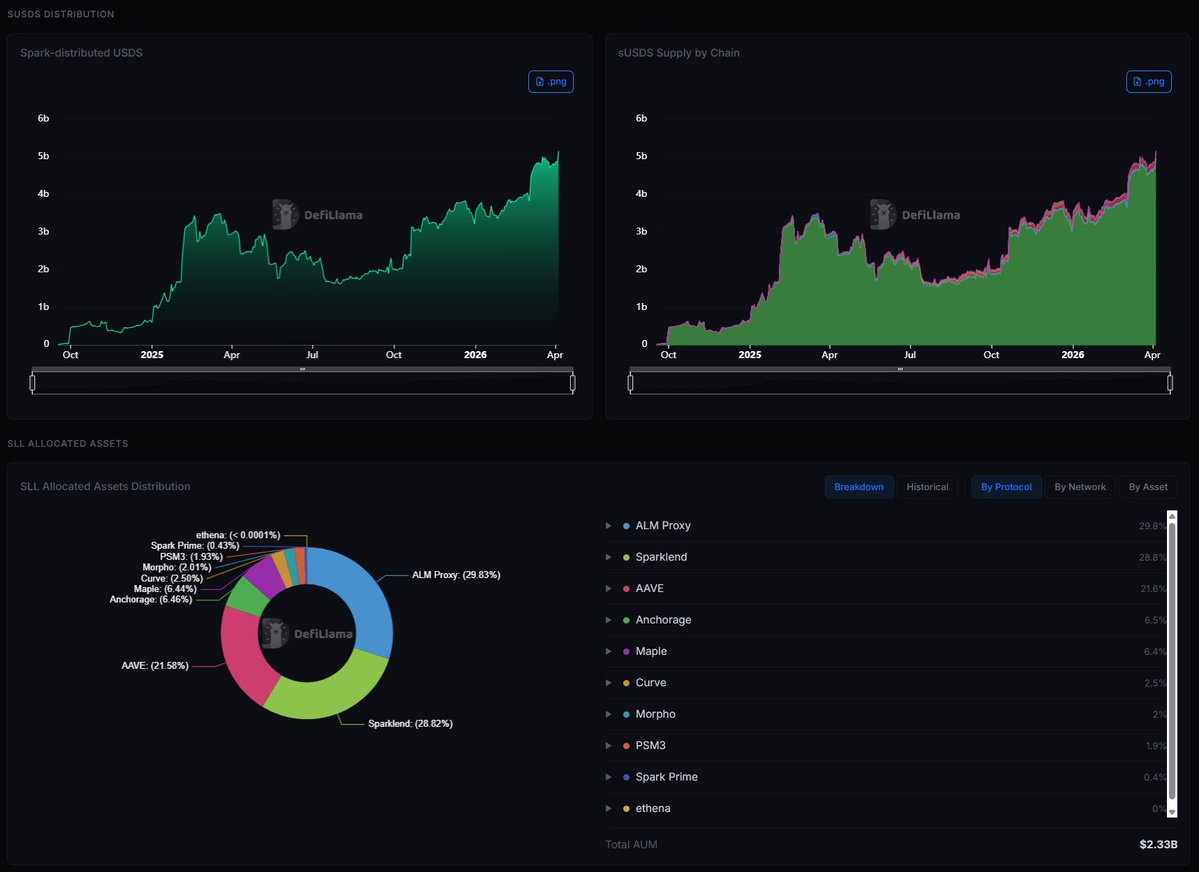This screenshot has height=872, width=1199.
Task: Click the red PSM3 legend dot
Action: point(626,746)
